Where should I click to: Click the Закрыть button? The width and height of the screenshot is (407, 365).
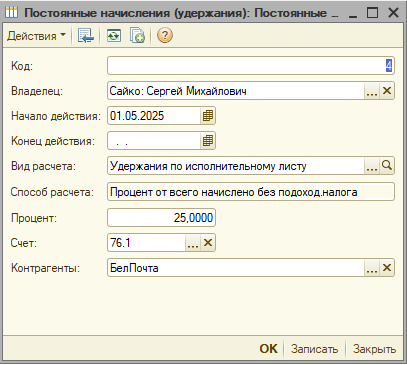[374, 349]
